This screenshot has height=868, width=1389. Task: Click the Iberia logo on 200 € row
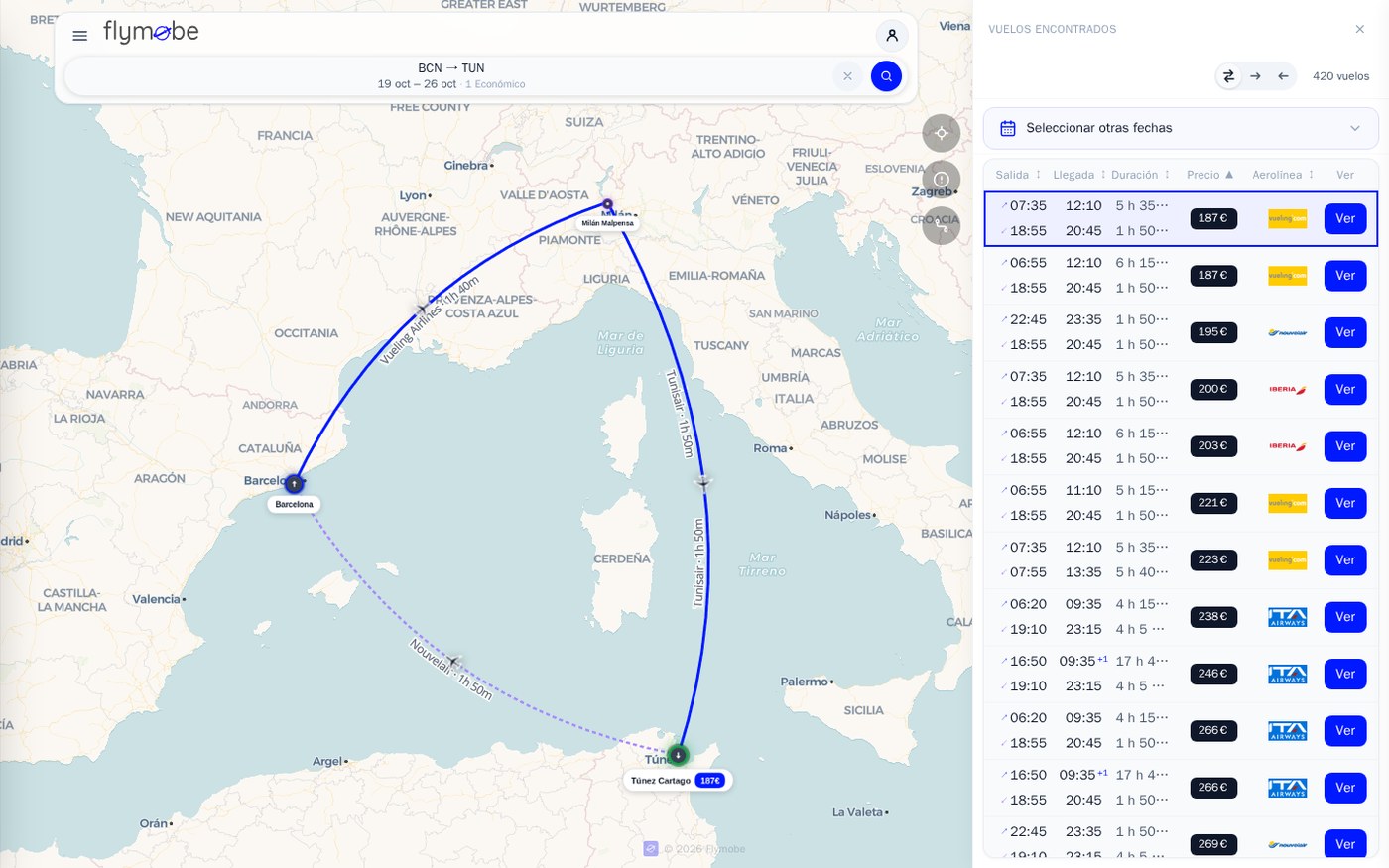[1288, 390]
